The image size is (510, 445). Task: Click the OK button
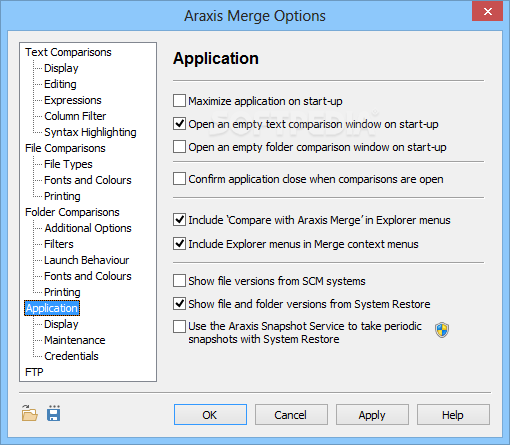click(x=210, y=415)
